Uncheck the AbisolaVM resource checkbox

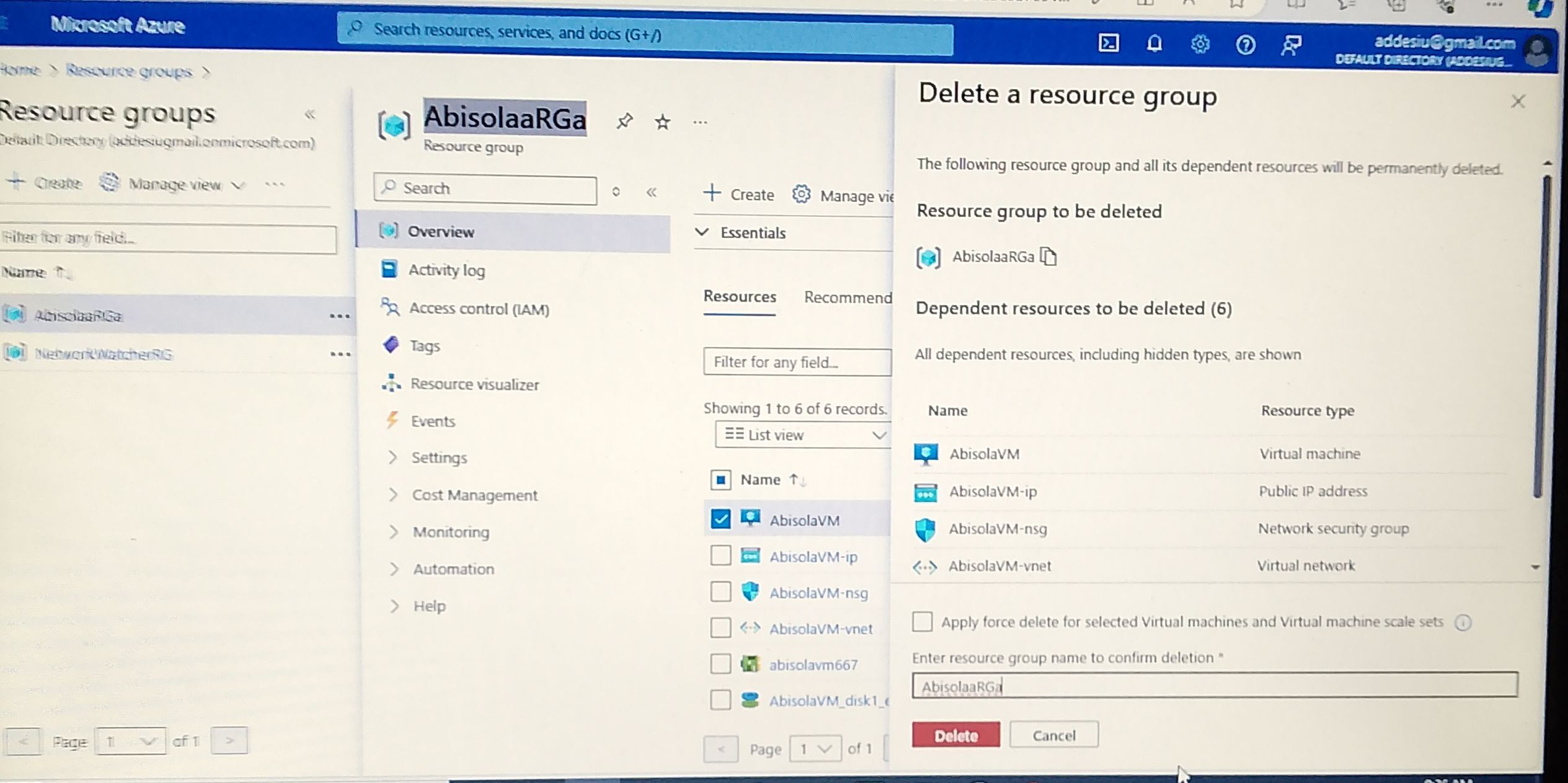pos(720,519)
